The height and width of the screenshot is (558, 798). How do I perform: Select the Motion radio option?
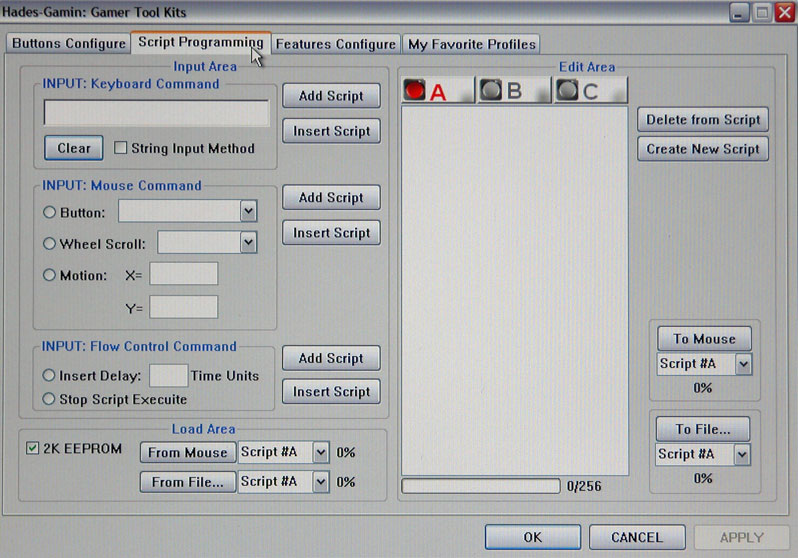(x=49, y=275)
